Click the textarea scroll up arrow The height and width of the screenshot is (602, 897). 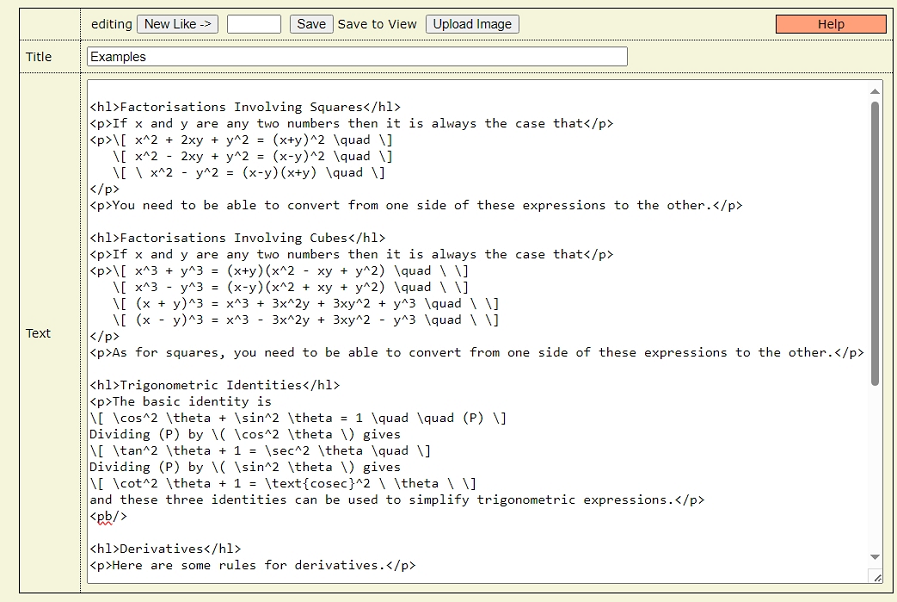(x=875, y=92)
